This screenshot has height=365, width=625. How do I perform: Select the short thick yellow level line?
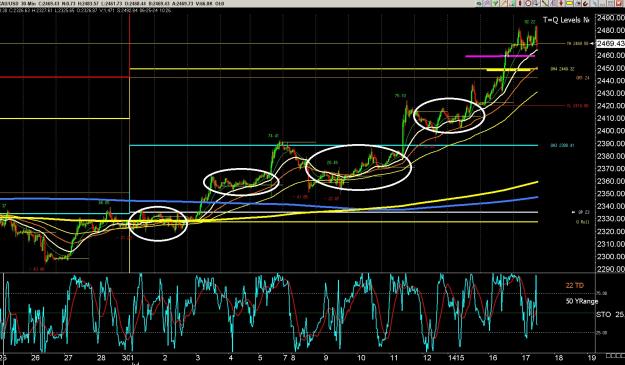coord(509,70)
